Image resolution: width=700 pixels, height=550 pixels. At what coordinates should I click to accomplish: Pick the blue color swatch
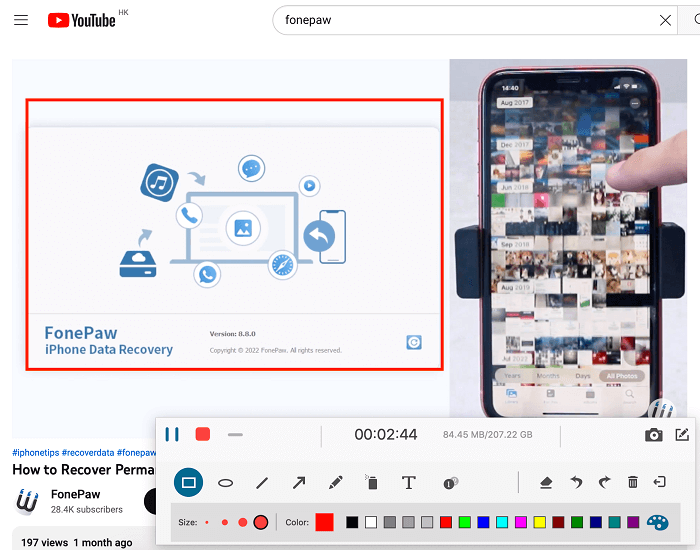pyautogui.click(x=483, y=522)
